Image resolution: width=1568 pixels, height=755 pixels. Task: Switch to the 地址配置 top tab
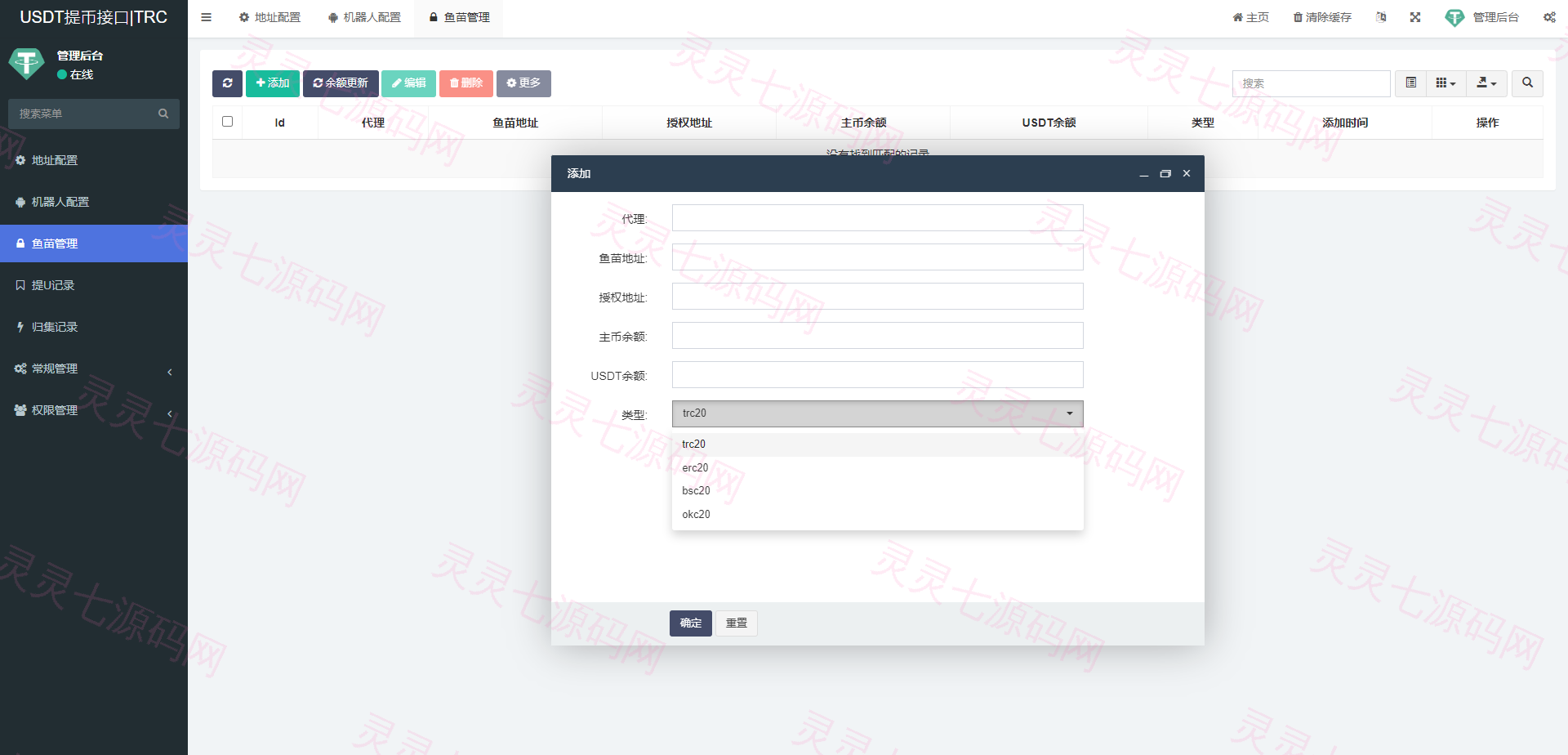coord(269,17)
